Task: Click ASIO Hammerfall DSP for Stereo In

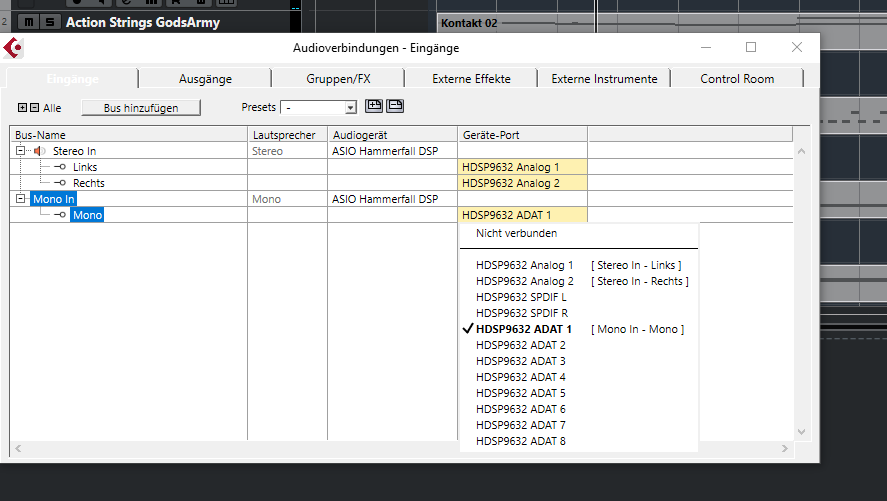Action: 385,151
